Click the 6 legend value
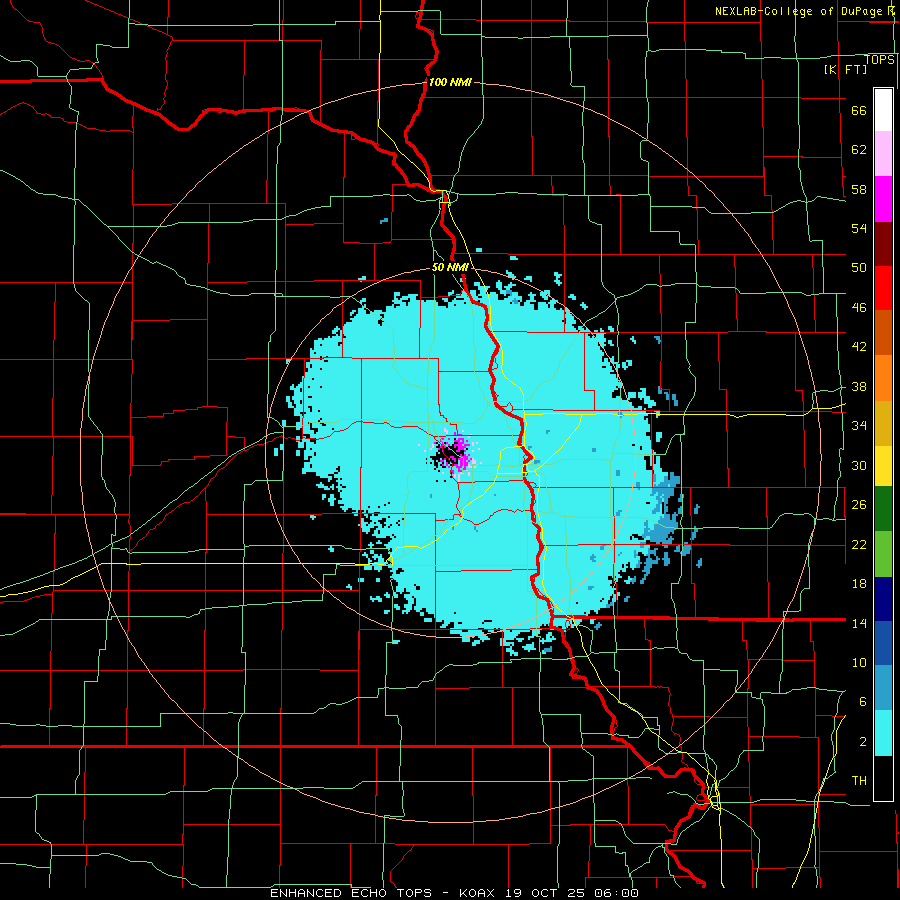 pyautogui.click(x=862, y=701)
